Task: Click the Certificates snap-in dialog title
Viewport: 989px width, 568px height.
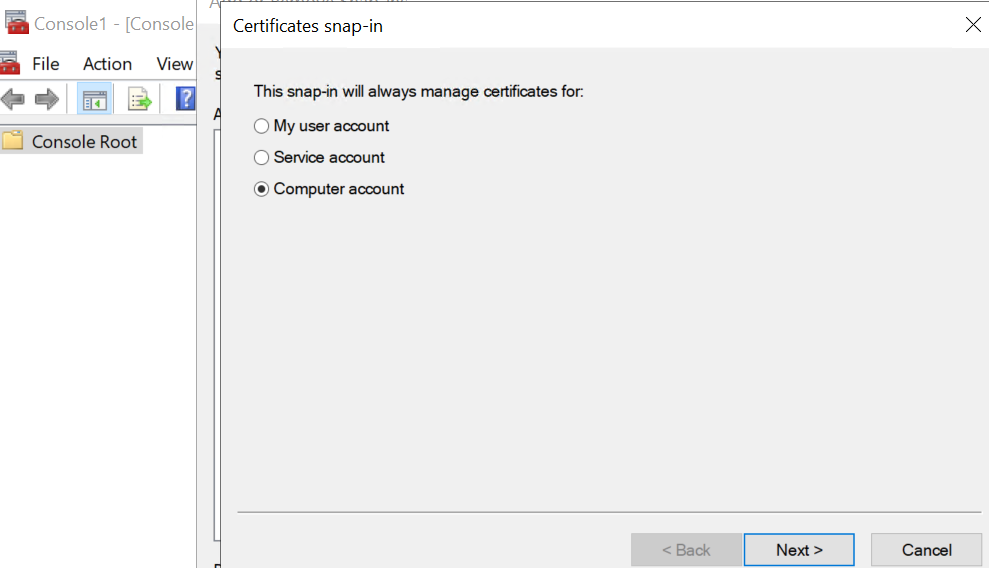Action: [308, 26]
